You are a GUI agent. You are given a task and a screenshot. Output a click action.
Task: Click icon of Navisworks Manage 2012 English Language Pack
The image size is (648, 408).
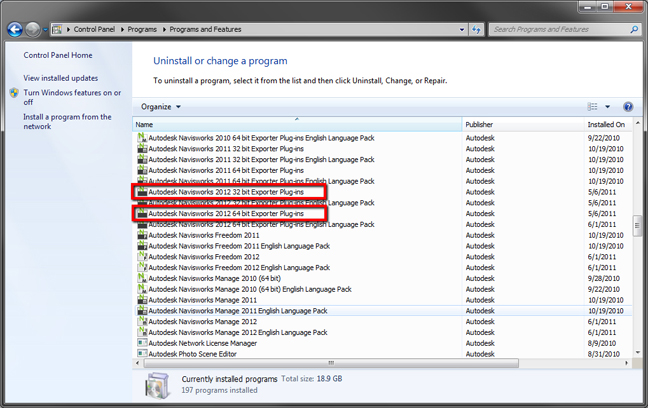pos(142,332)
